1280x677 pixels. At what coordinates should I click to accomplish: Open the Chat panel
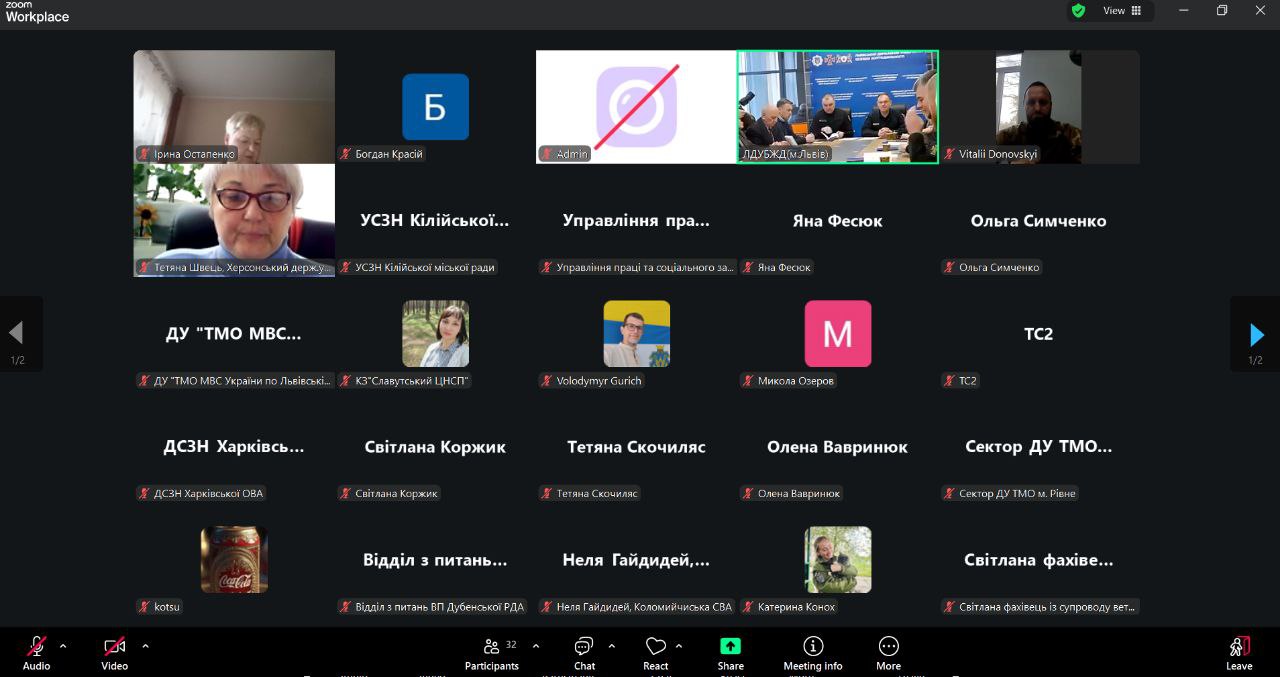click(x=584, y=646)
